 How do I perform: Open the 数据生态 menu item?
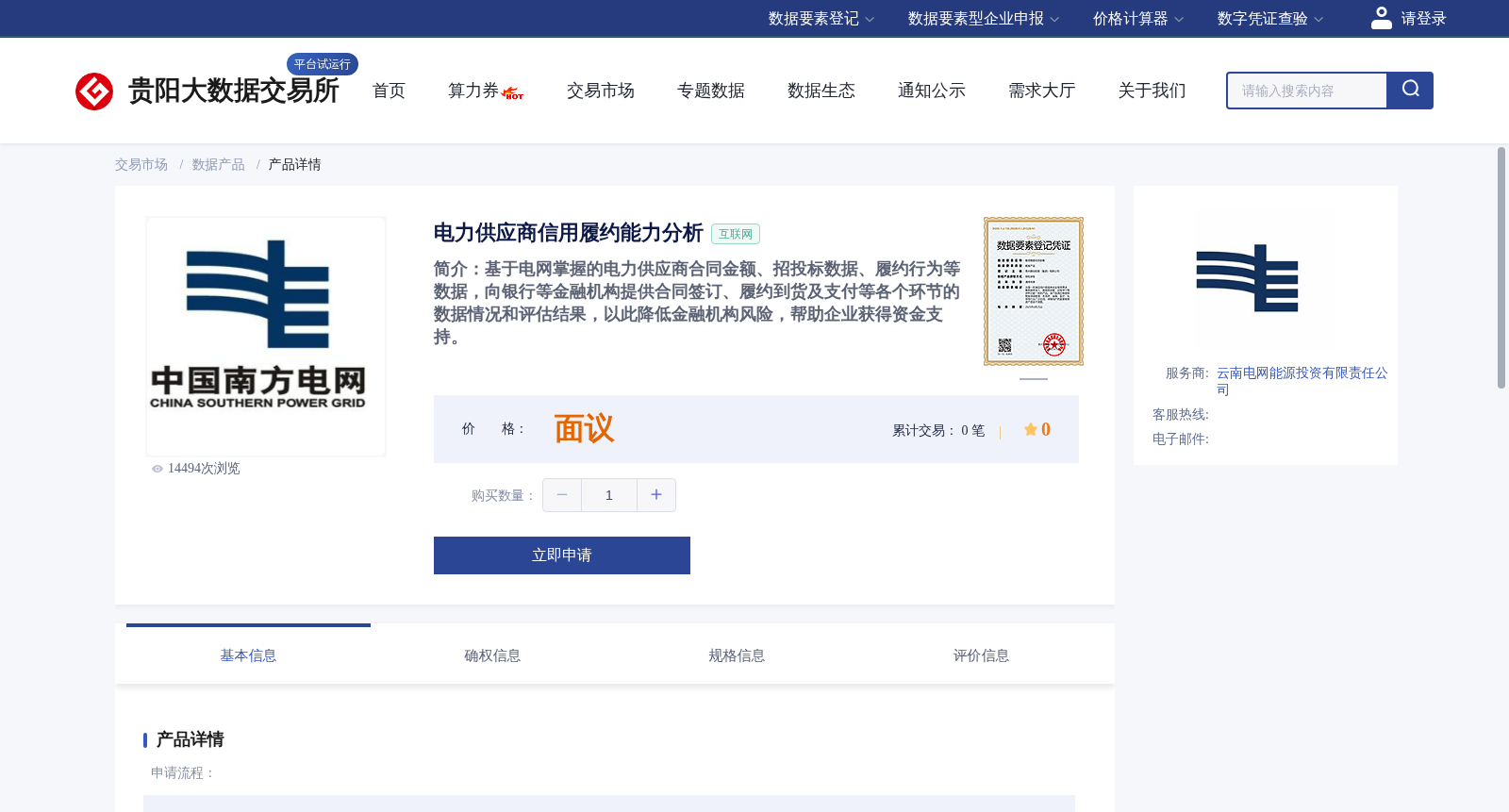point(821,91)
